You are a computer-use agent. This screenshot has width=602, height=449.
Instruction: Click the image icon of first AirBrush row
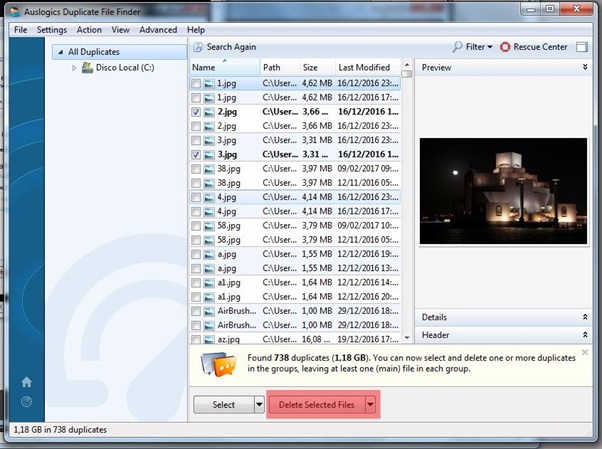209,311
